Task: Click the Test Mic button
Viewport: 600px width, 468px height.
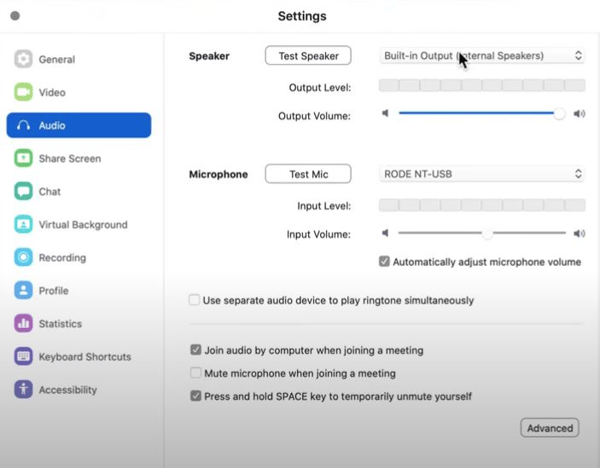Action: pyautogui.click(x=308, y=174)
